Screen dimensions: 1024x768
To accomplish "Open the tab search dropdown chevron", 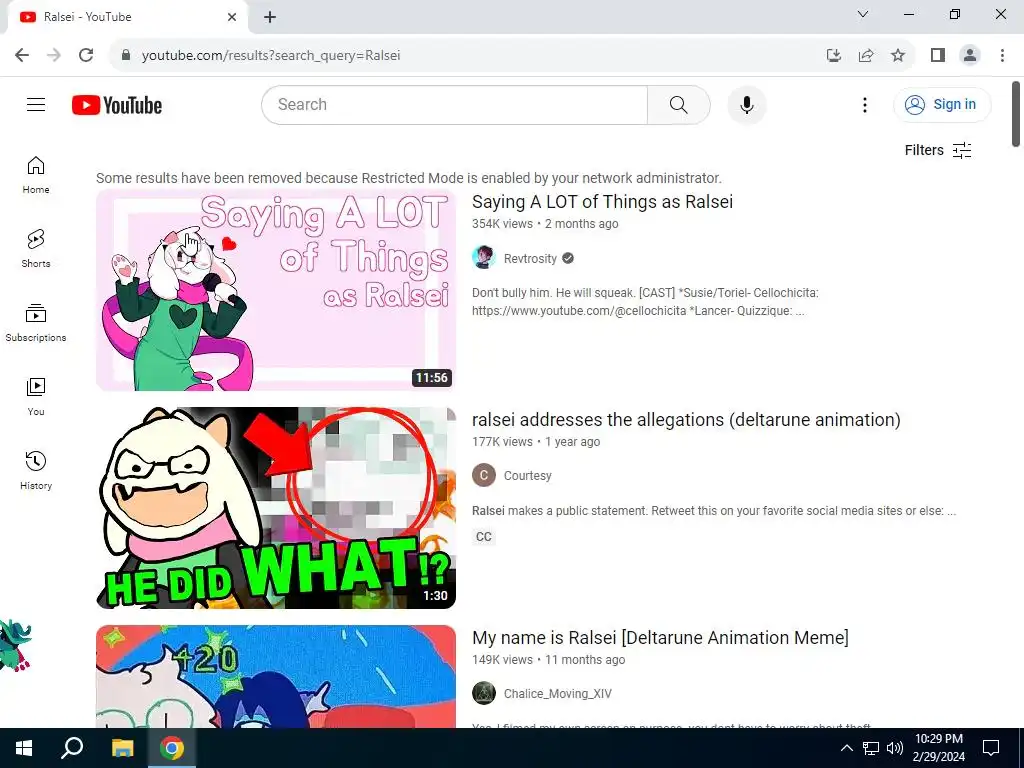I will 863,14.
